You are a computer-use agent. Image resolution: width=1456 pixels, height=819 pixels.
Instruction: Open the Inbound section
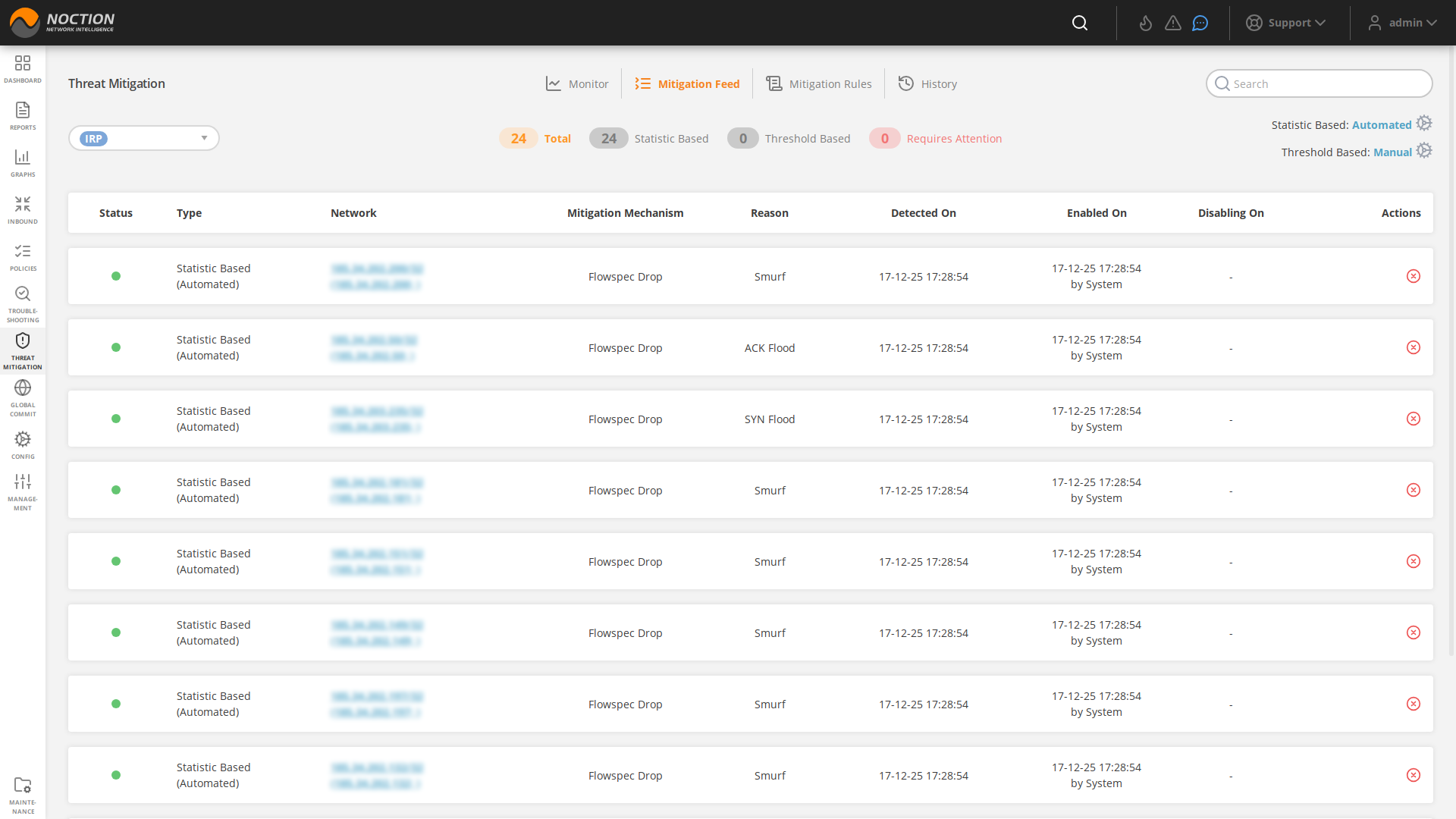click(23, 209)
